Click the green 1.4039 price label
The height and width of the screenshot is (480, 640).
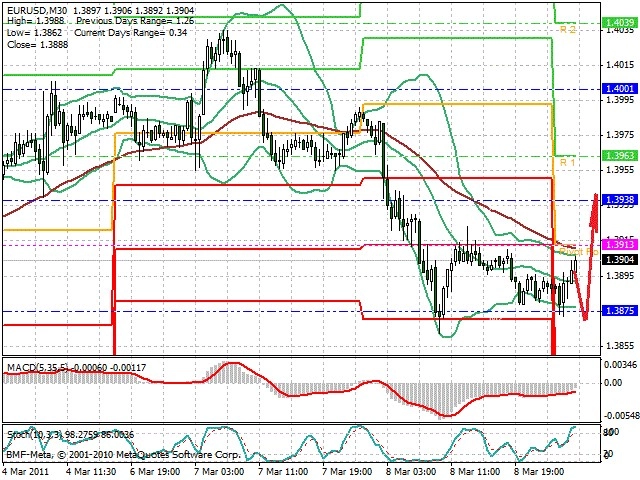(620, 23)
